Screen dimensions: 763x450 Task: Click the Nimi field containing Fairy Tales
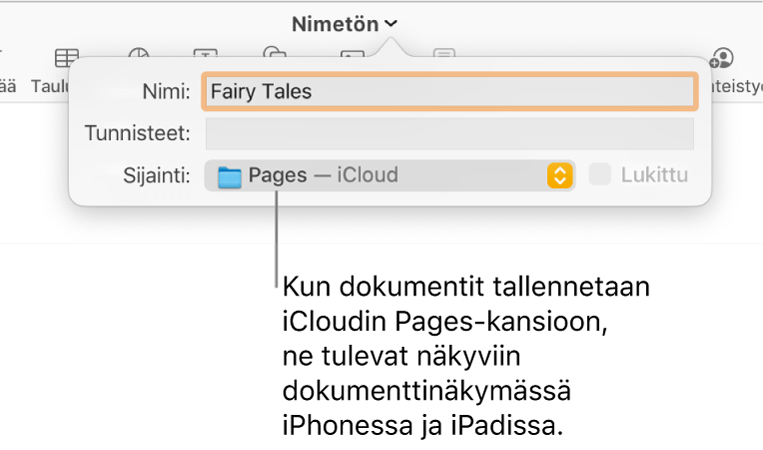(450, 91)
